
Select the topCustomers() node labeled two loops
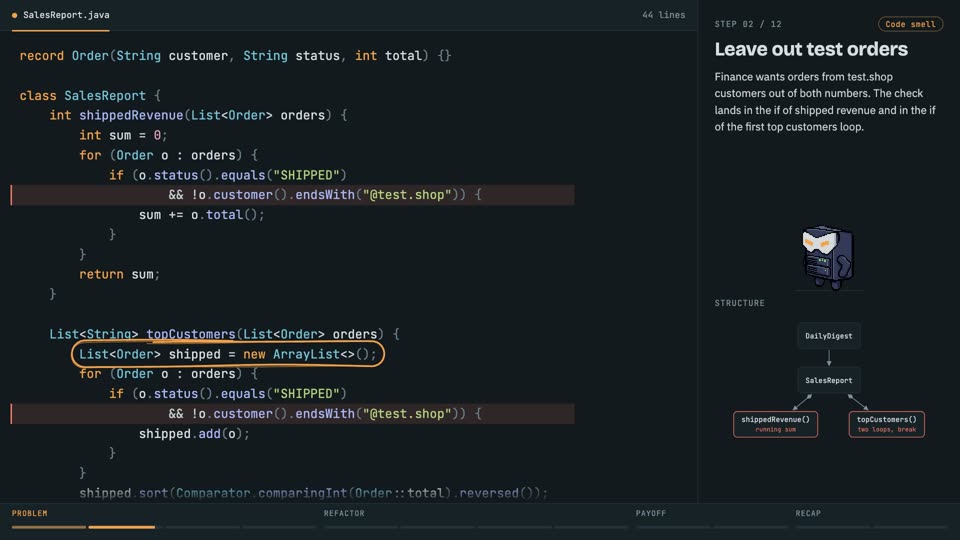tap(887, 424)
